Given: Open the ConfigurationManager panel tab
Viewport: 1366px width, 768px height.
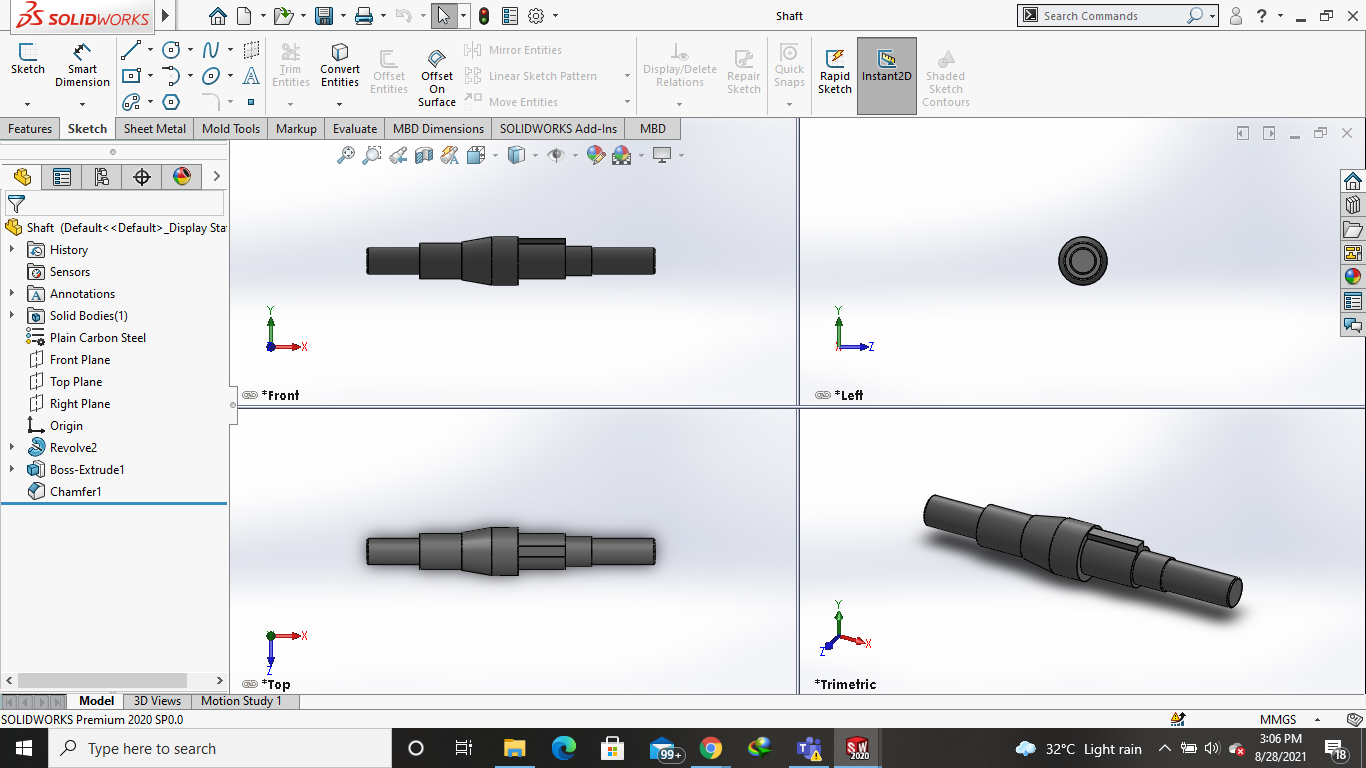Looking at the screenshot, I should pyautogui.click(x=102, y=177).
